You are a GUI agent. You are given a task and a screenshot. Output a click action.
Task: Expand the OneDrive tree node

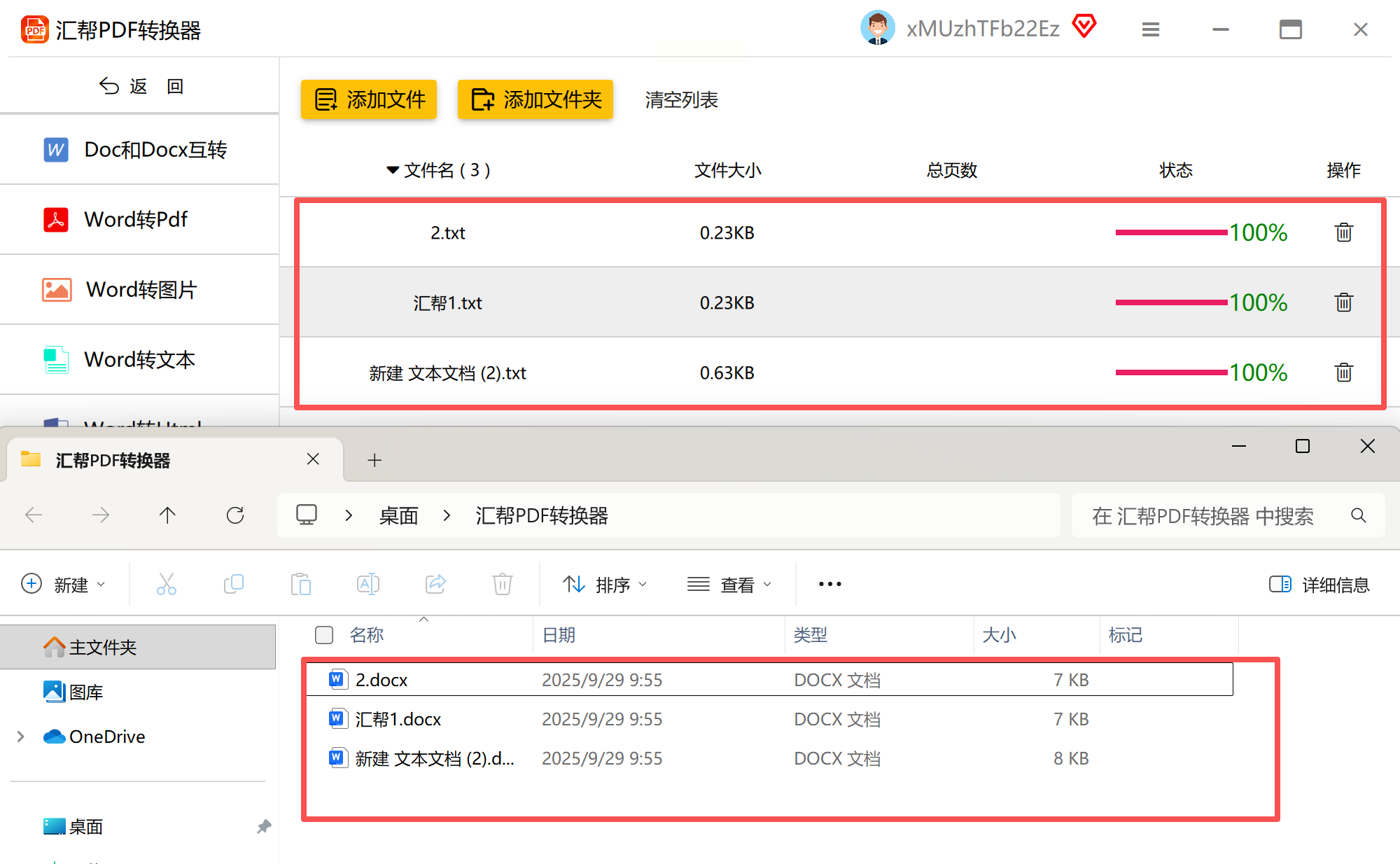tap(21, 737)
